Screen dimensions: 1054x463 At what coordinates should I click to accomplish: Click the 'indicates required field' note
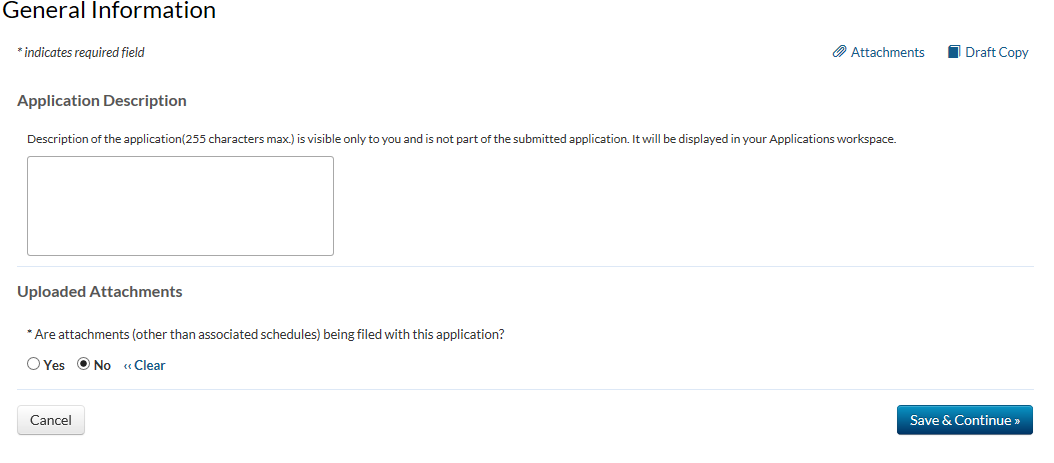point(81,52)
